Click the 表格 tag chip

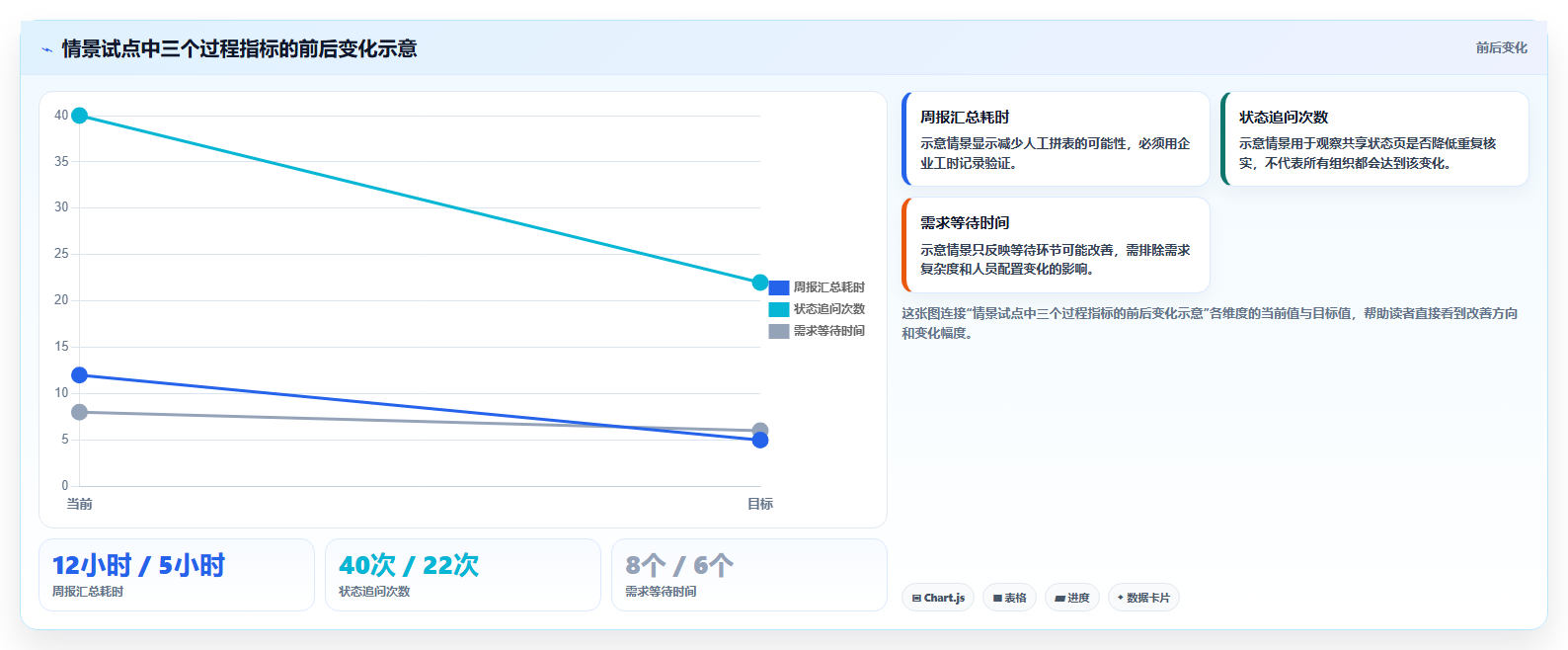[1009, 598]
